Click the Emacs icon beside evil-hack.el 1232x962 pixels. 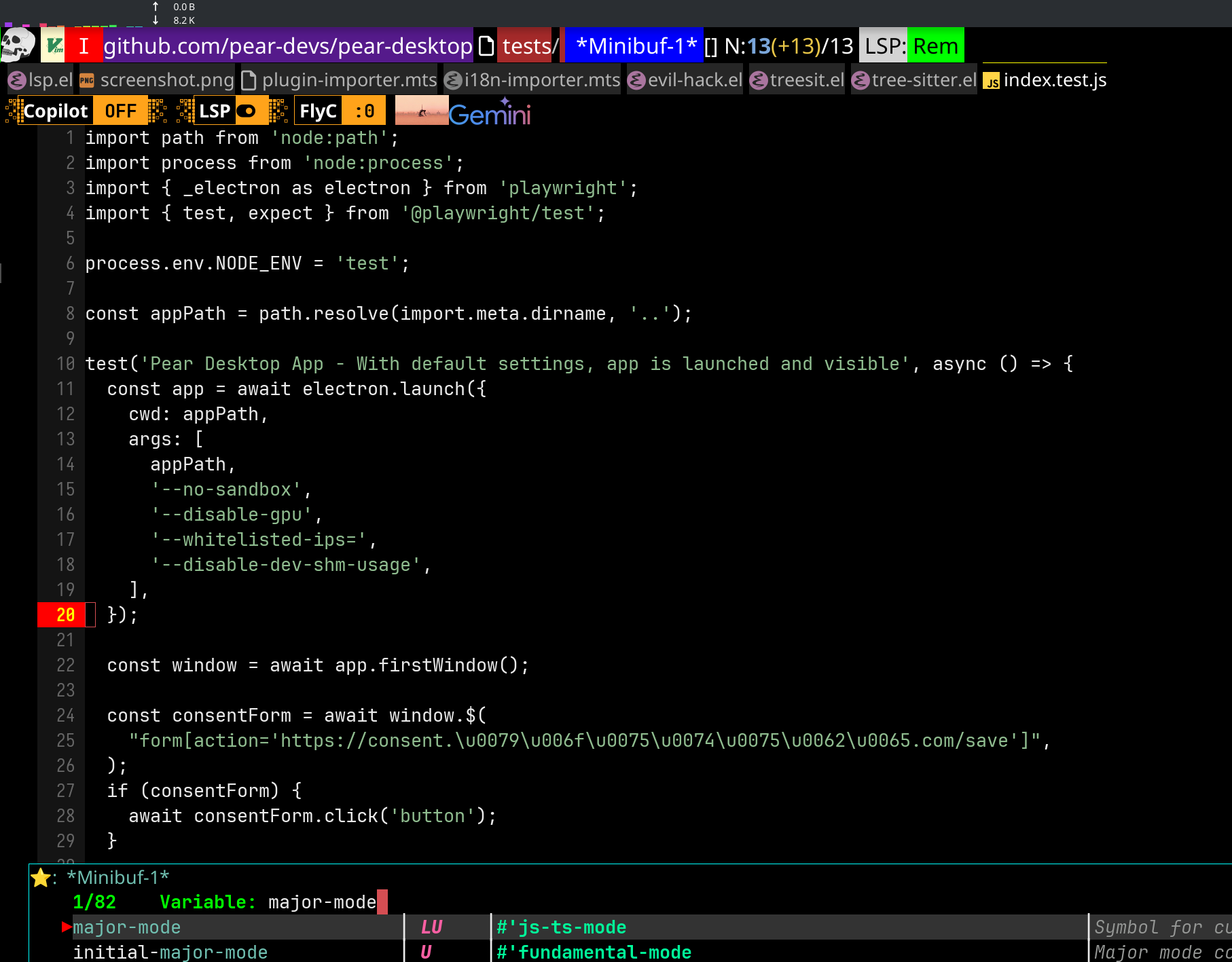[636, 81]
